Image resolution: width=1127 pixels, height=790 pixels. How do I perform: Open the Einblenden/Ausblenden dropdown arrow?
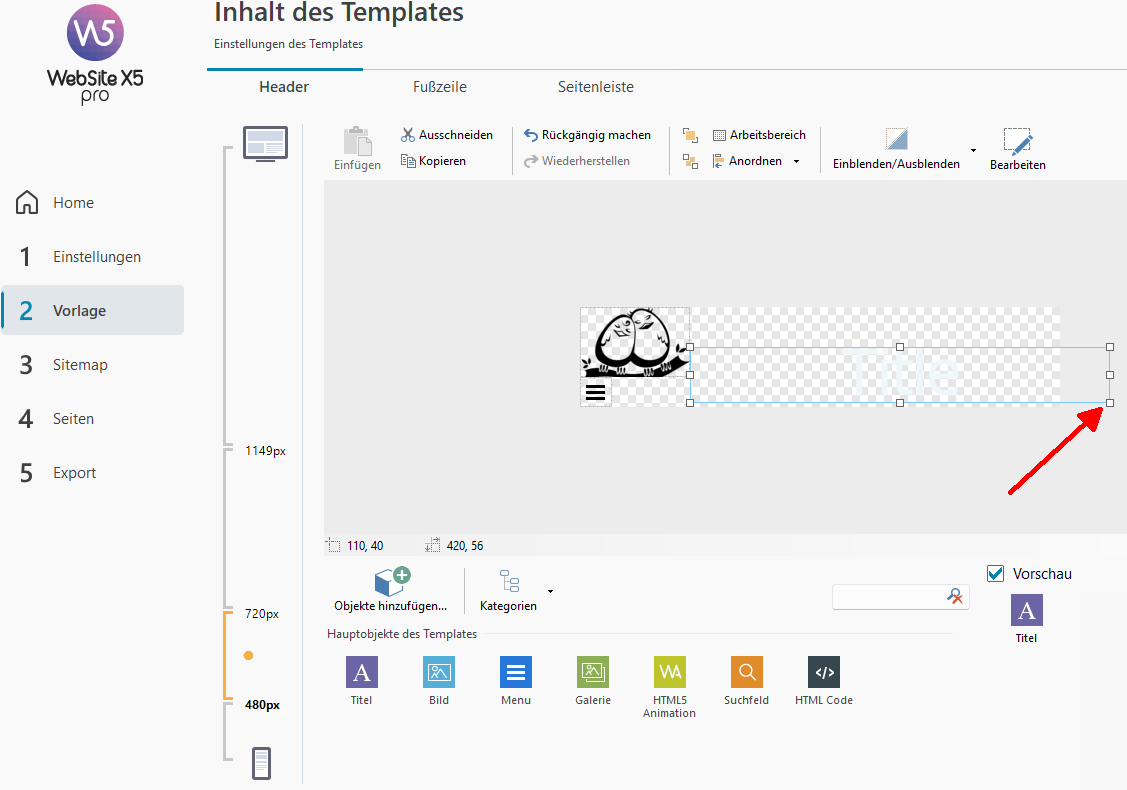(x=973, y=151)
